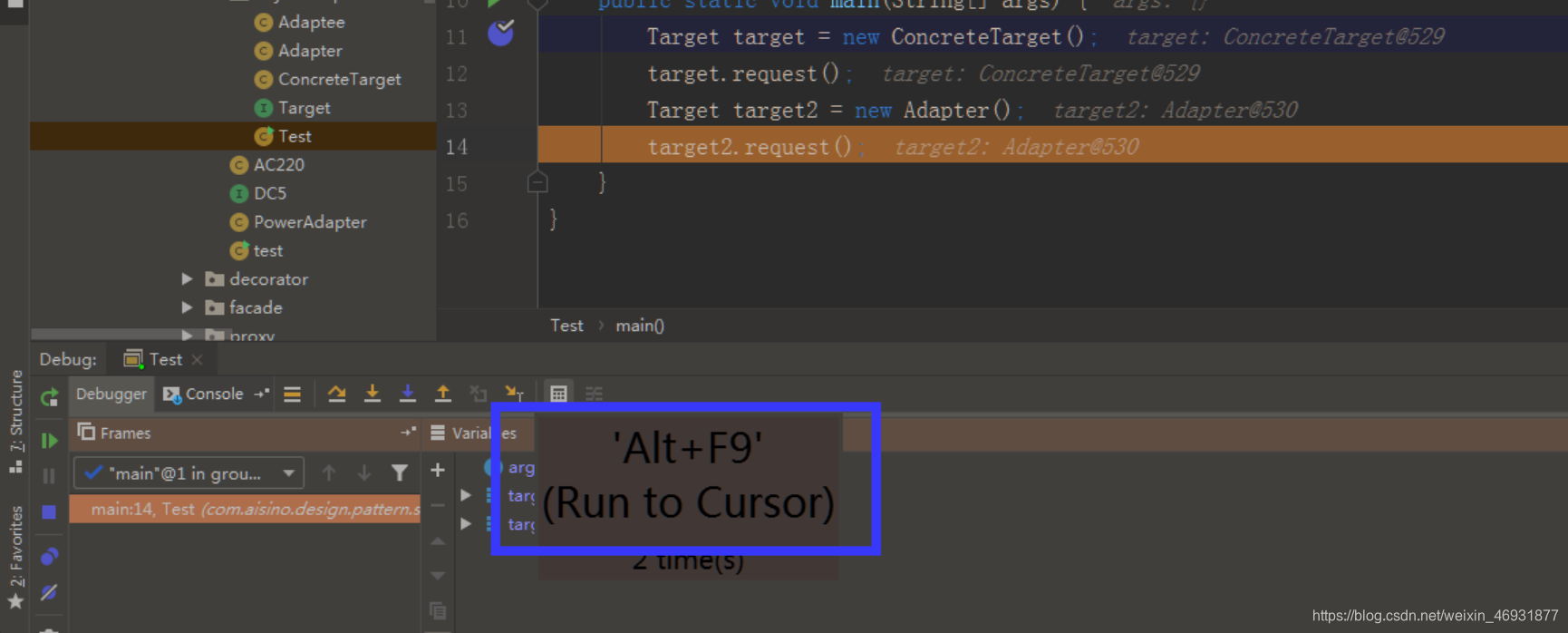Resume the paused program
The image size is (1568, 633).
tap(50, 441)
